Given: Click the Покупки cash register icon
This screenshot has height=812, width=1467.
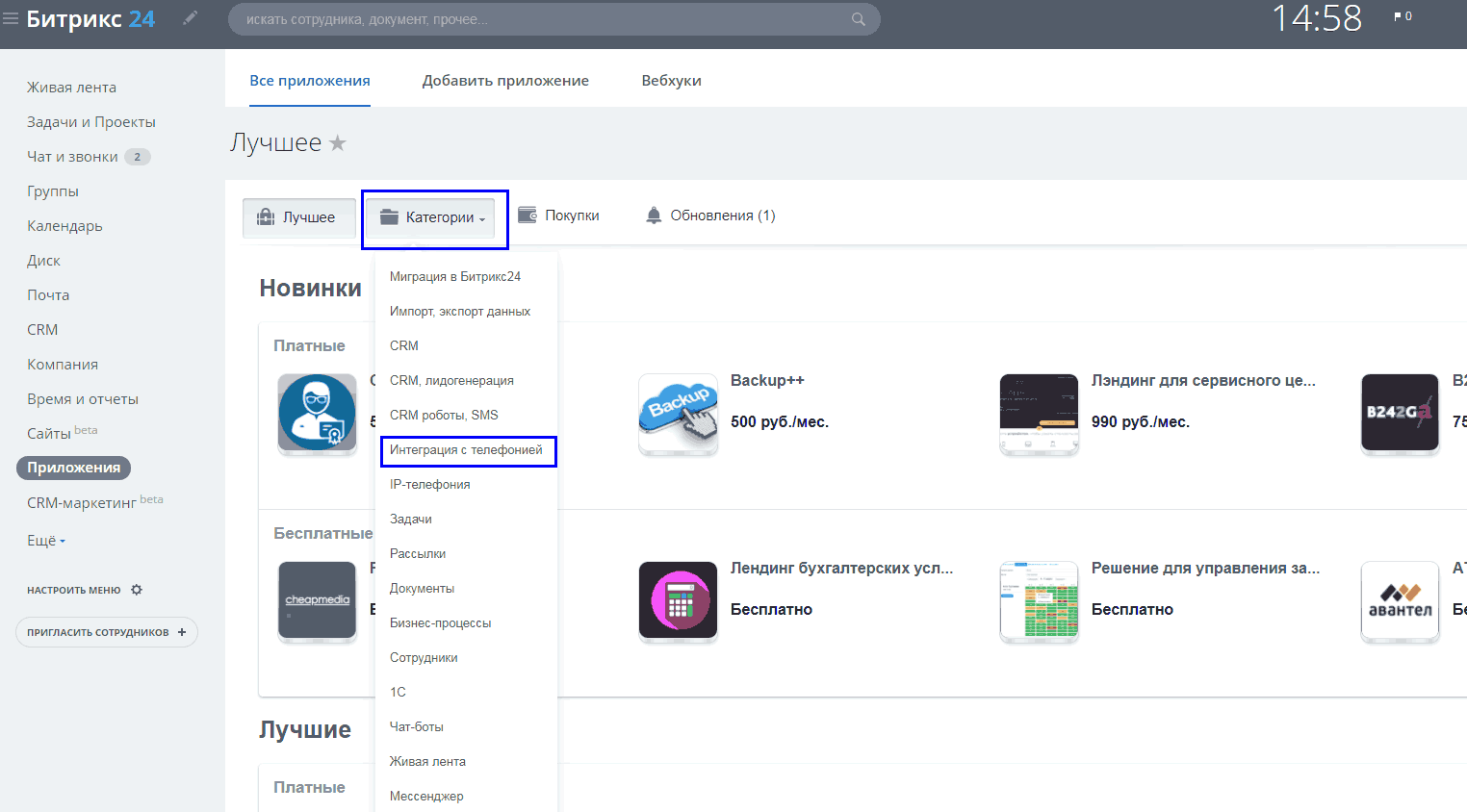Looking at the screenshot, I should pos(528,215).
